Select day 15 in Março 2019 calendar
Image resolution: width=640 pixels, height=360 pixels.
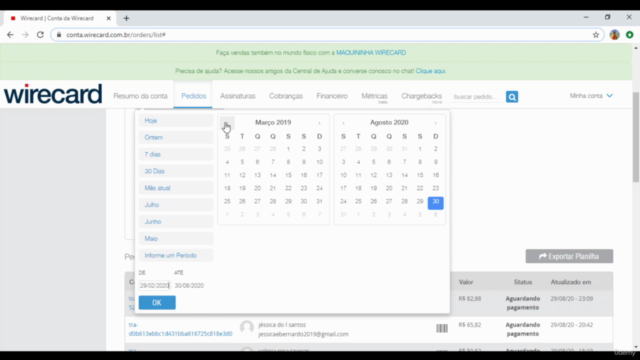tap(288, 175)
